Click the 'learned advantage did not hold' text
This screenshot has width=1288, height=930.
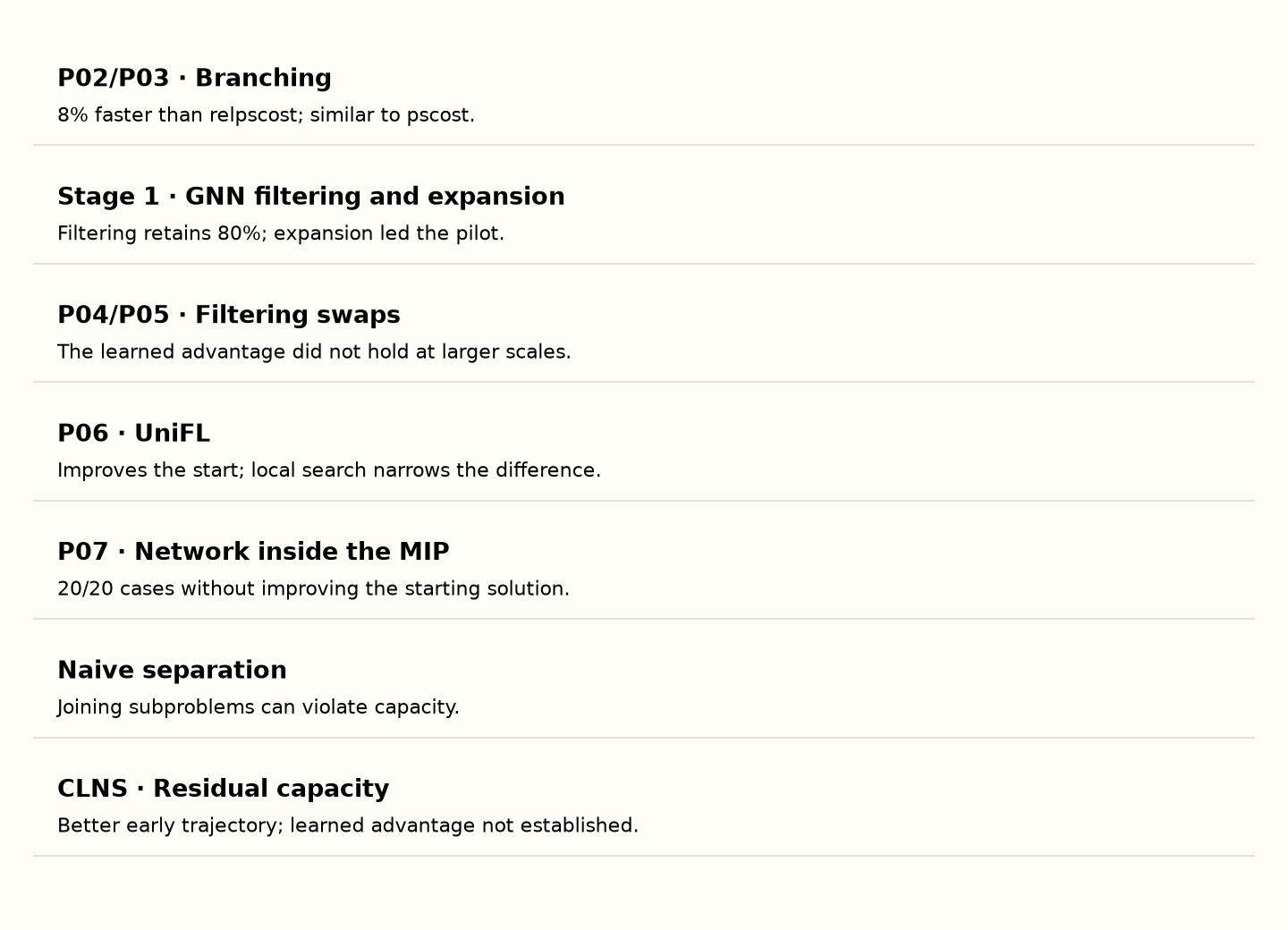[x=314, y=352]
